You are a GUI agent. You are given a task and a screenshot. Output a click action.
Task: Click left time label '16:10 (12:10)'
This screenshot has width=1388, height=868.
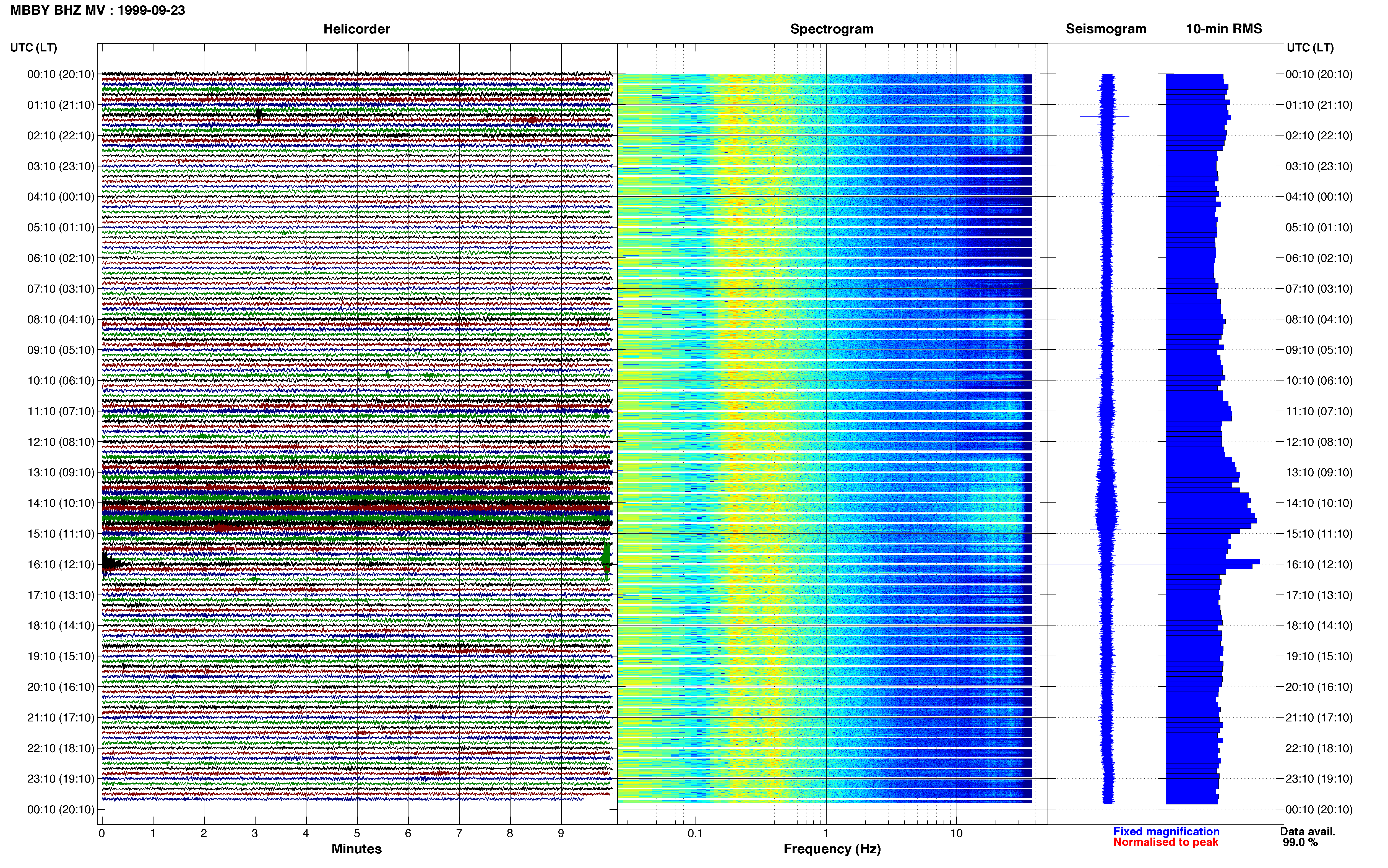(x=61, y=564)
